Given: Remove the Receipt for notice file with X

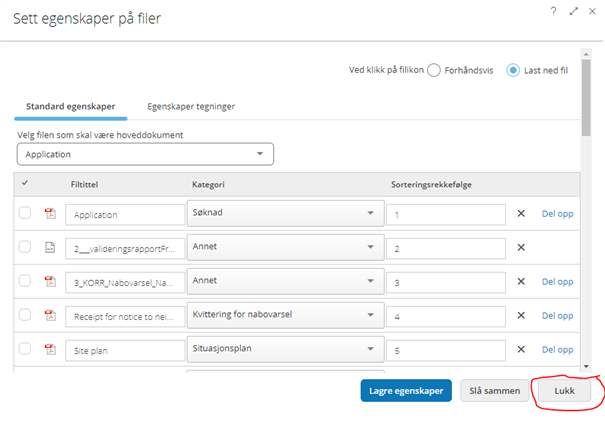Looking at the screenshot, I should (x=521, y=315).
